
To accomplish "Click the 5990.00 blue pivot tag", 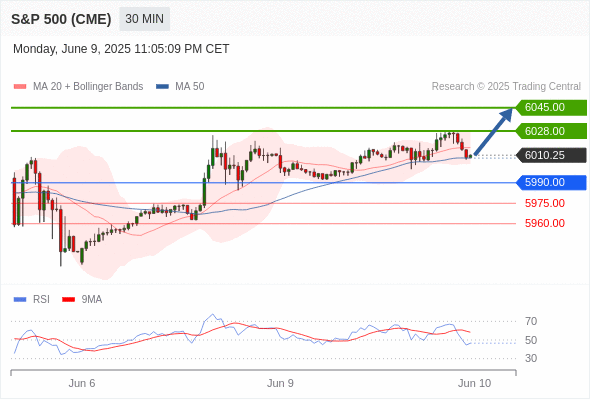I will 551,183.
